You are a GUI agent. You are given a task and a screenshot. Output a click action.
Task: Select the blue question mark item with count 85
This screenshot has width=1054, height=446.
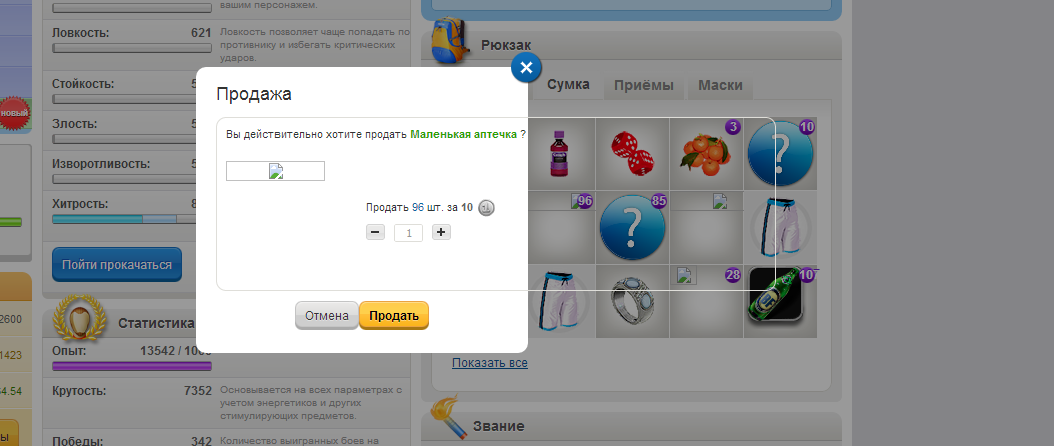(x=632, y=227)
